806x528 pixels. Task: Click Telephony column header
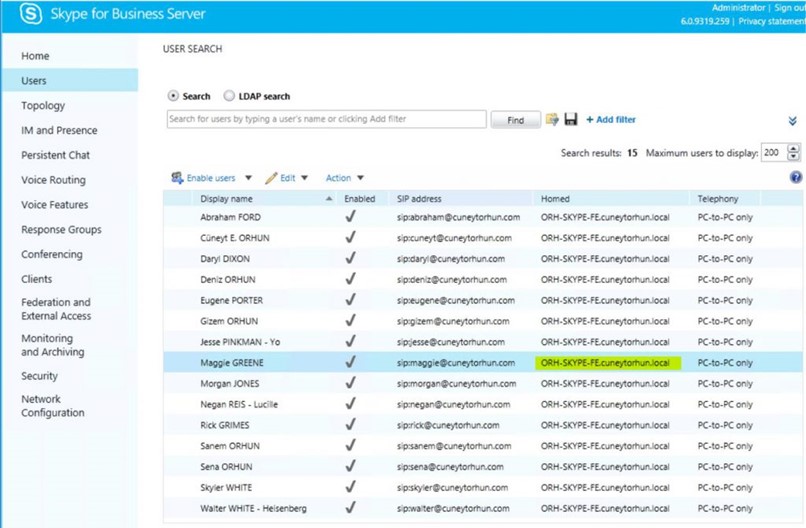point(718,198)
